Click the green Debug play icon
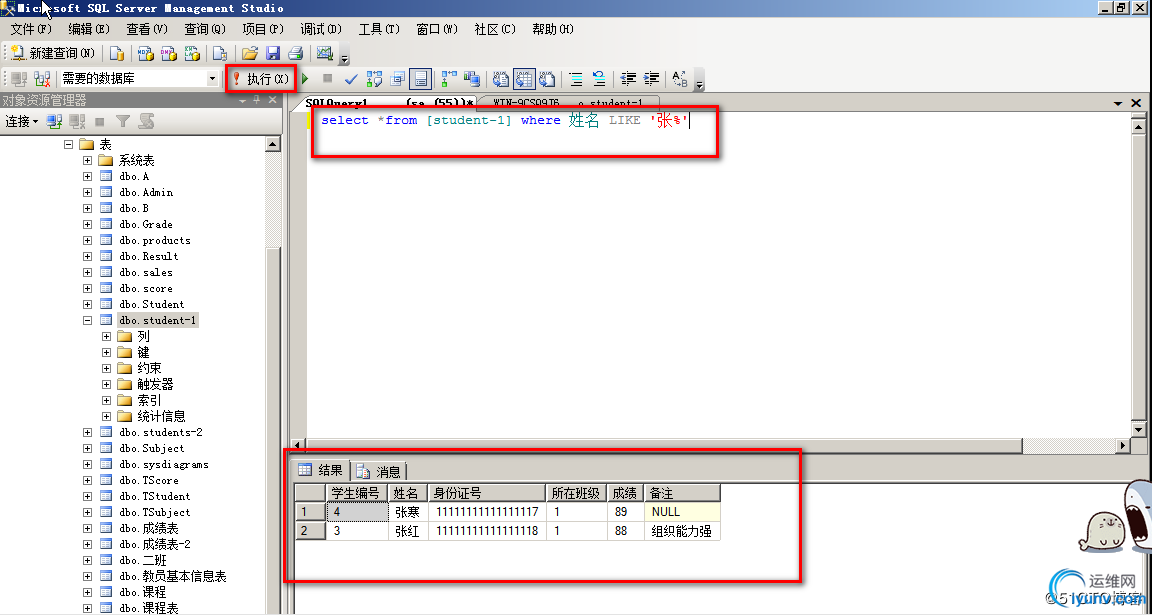 point(305,78)
